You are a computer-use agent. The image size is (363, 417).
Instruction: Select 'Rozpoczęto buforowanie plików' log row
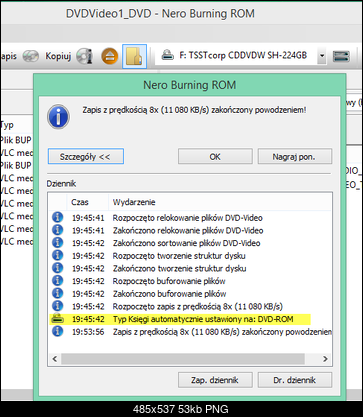(190, 281)
